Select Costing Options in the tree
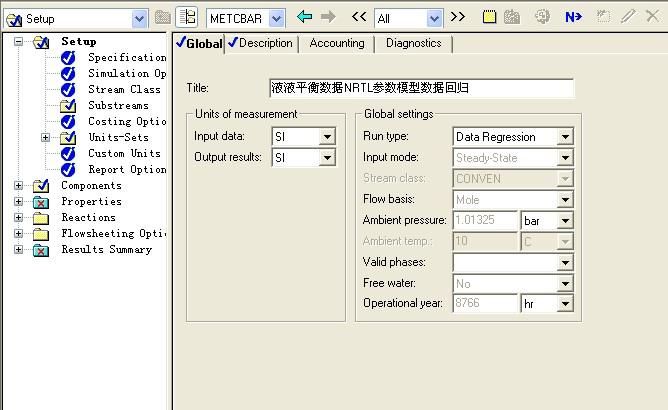The image size is (668, 410). [127, 121]
